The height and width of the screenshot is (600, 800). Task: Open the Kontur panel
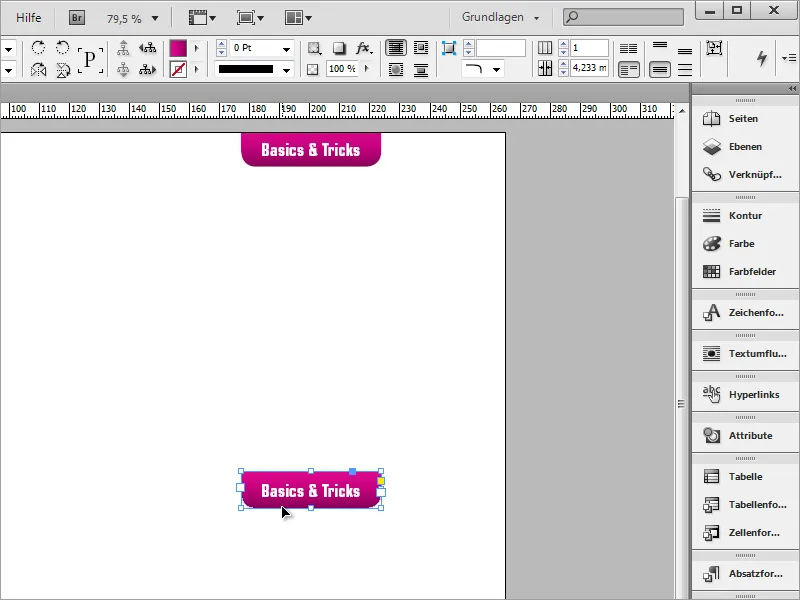tap(745, 216)
